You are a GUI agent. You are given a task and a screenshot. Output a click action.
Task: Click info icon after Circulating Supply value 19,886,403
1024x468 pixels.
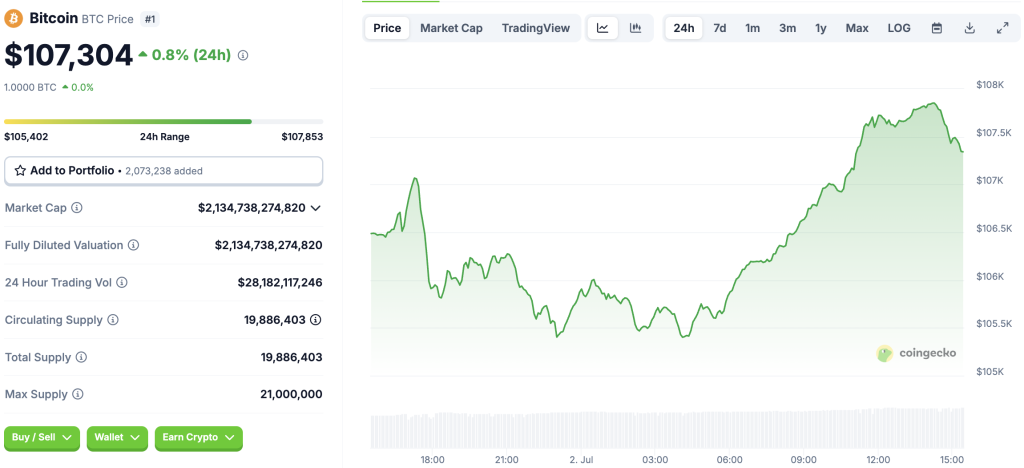coord(315,320)
